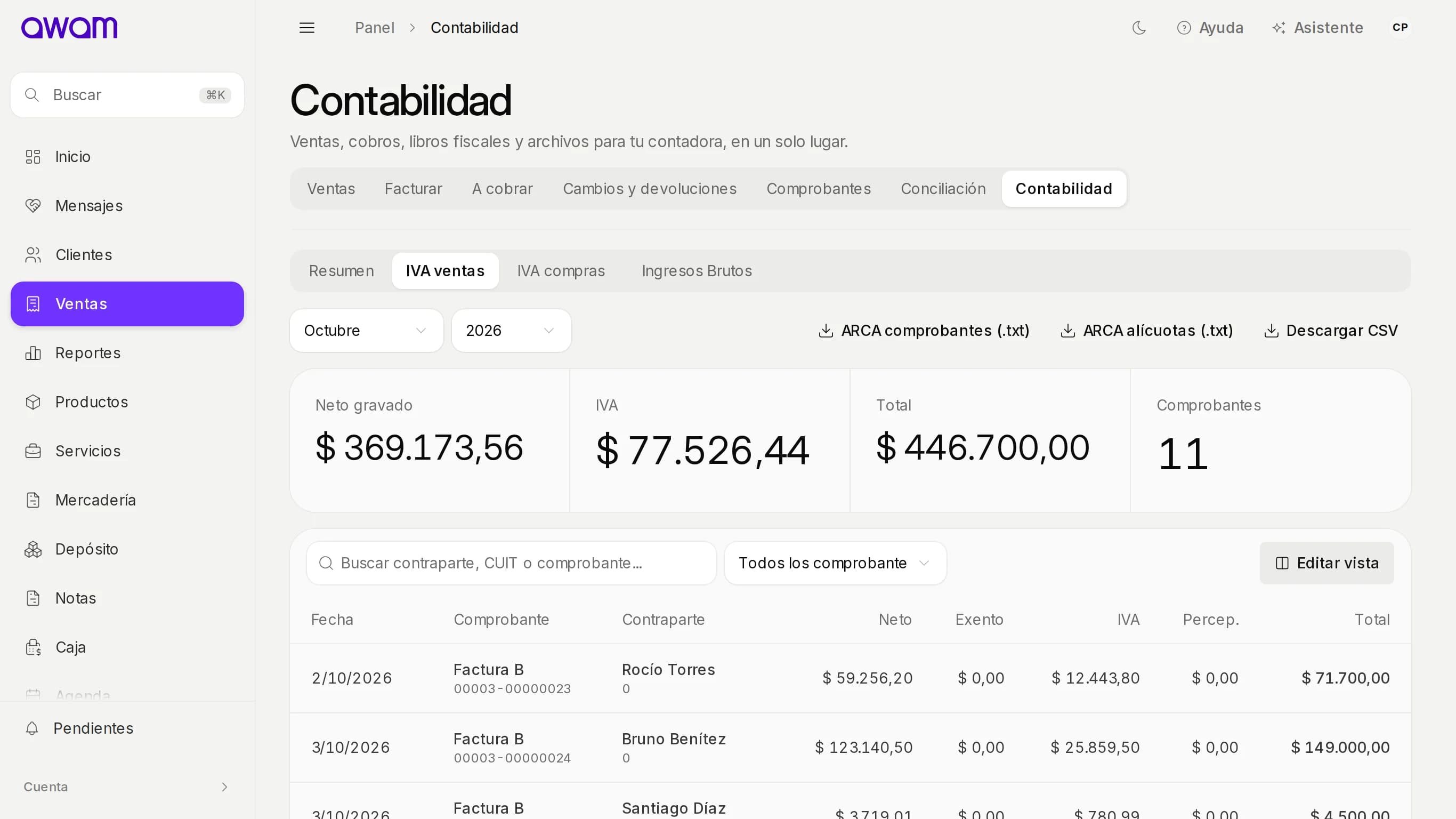1456x819 pixels.
Task: Focus the Buscar sidebar search field
Action: click(x=127, y=95)
